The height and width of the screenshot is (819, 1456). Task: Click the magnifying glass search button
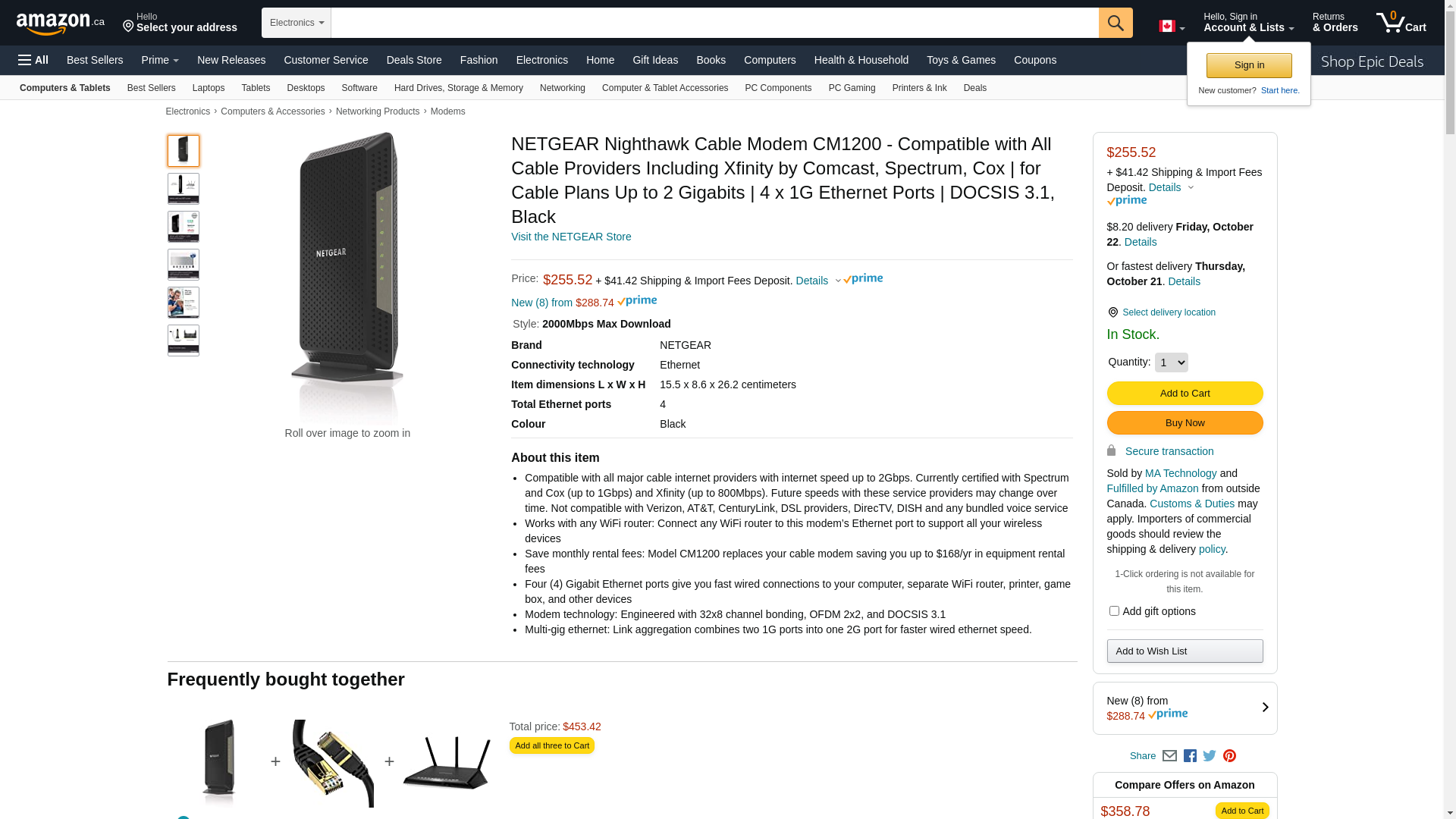click(1116, 23)
